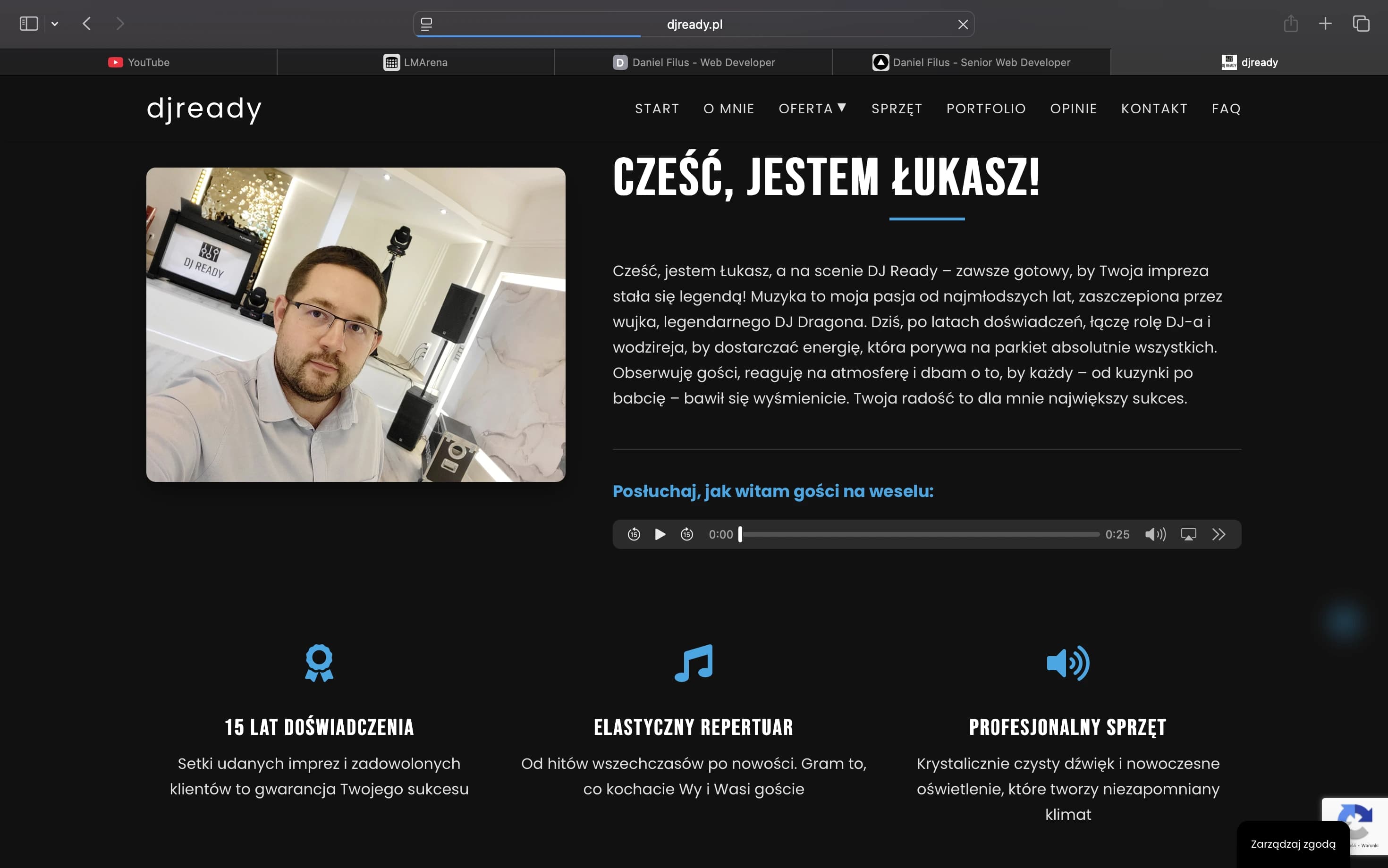
Task: Expand the OFERTA dropdown menu
Action: (x=812, y=109)
